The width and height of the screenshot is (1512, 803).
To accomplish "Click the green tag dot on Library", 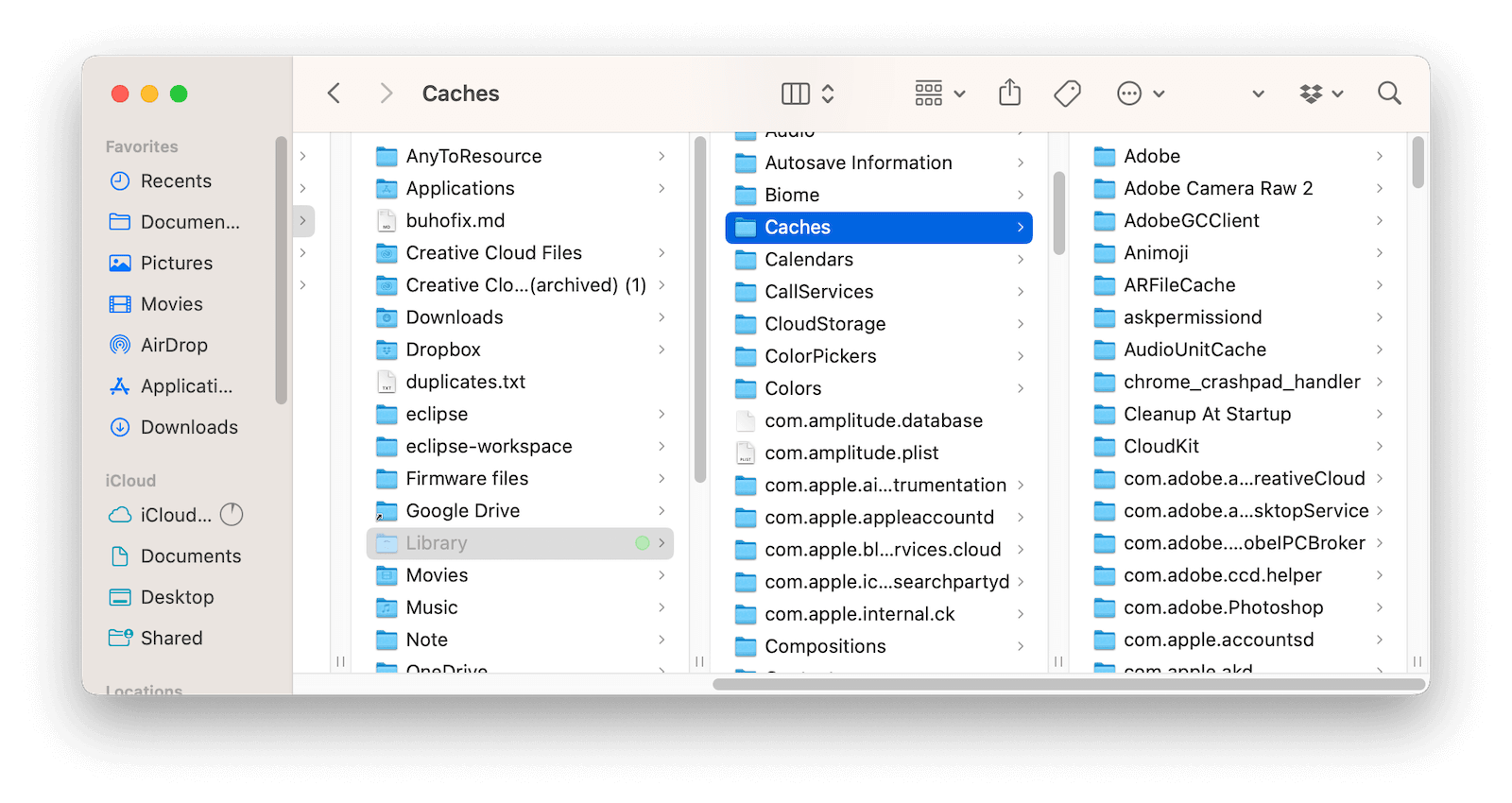I will [x=643, y=543].
